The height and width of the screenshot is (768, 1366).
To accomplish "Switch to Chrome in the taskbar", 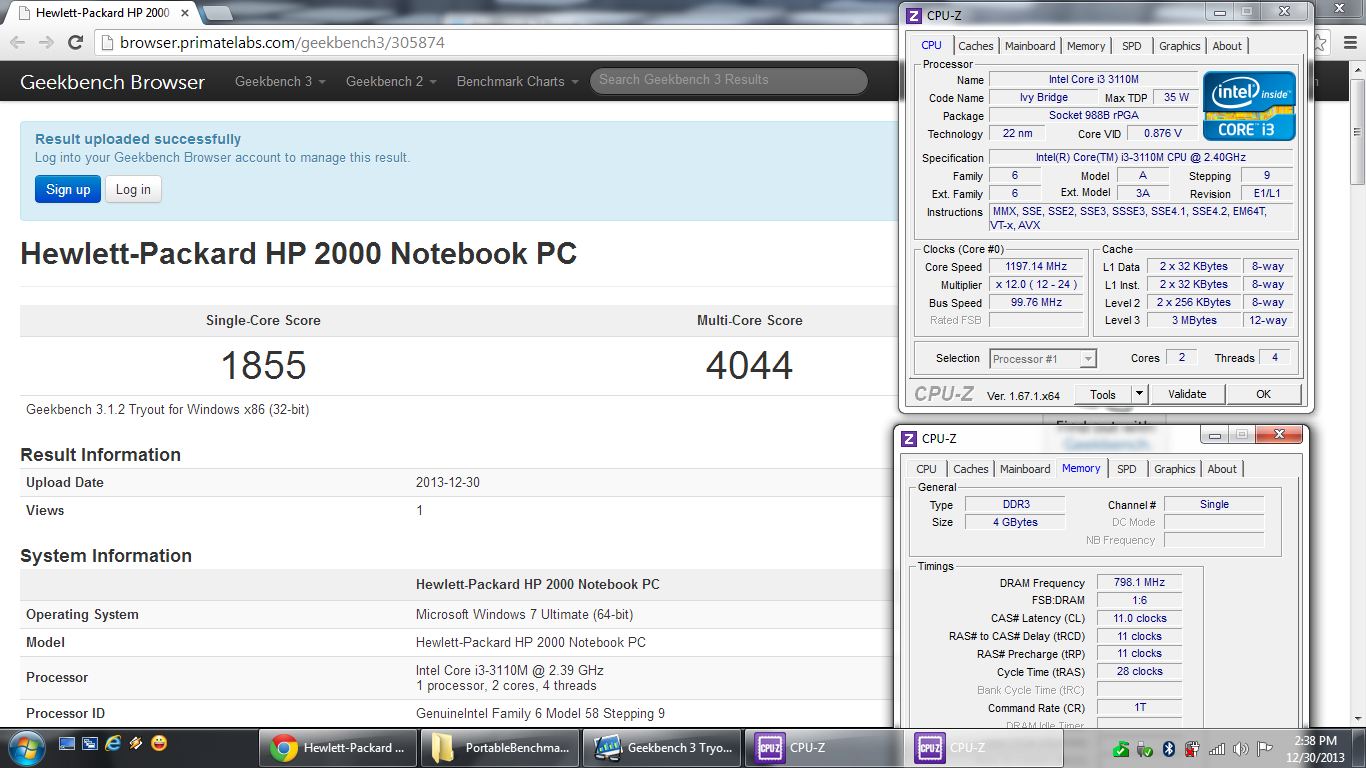I will tap(338, 747).
